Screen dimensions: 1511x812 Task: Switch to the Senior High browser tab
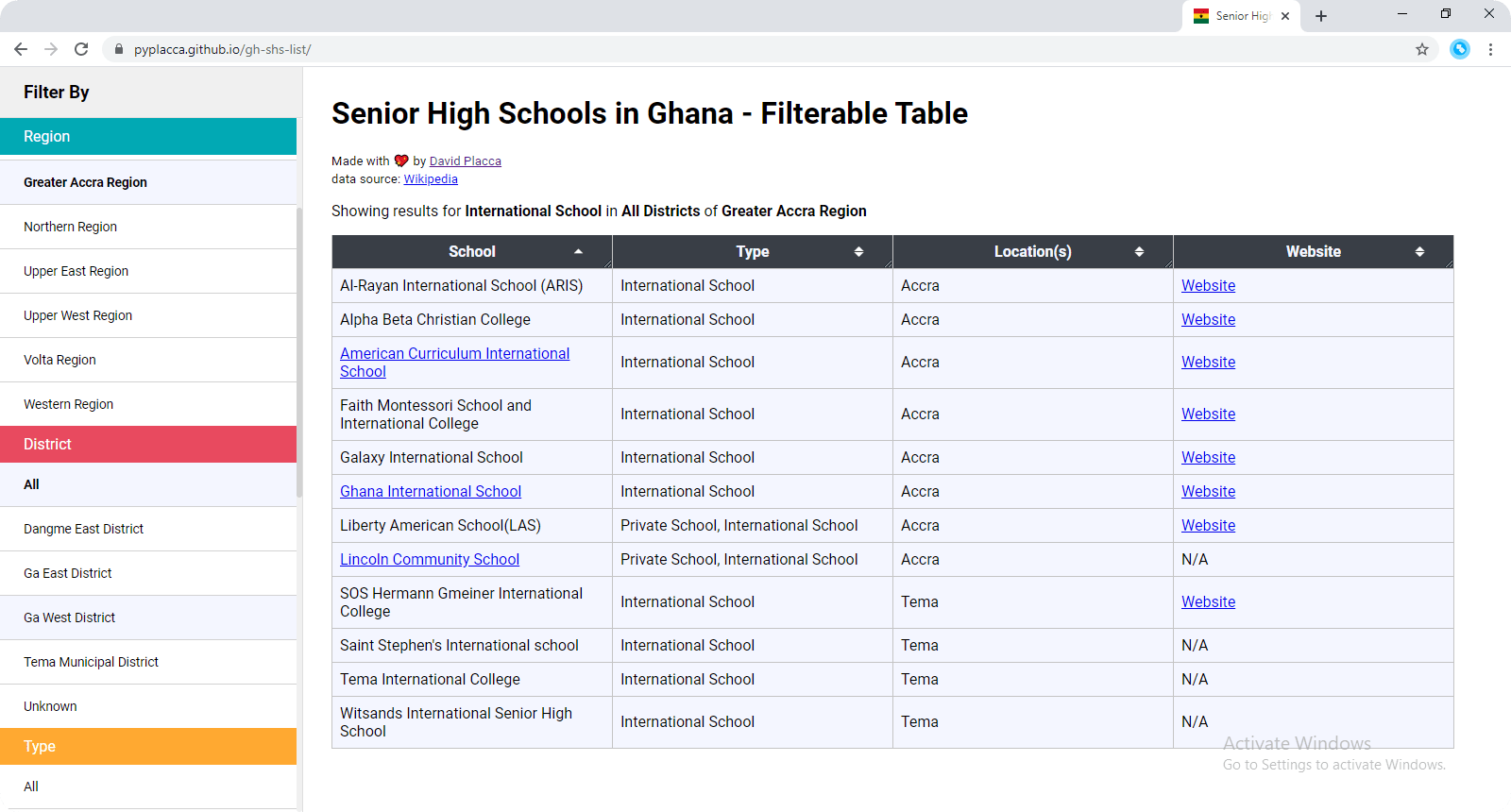[1237, 16]
